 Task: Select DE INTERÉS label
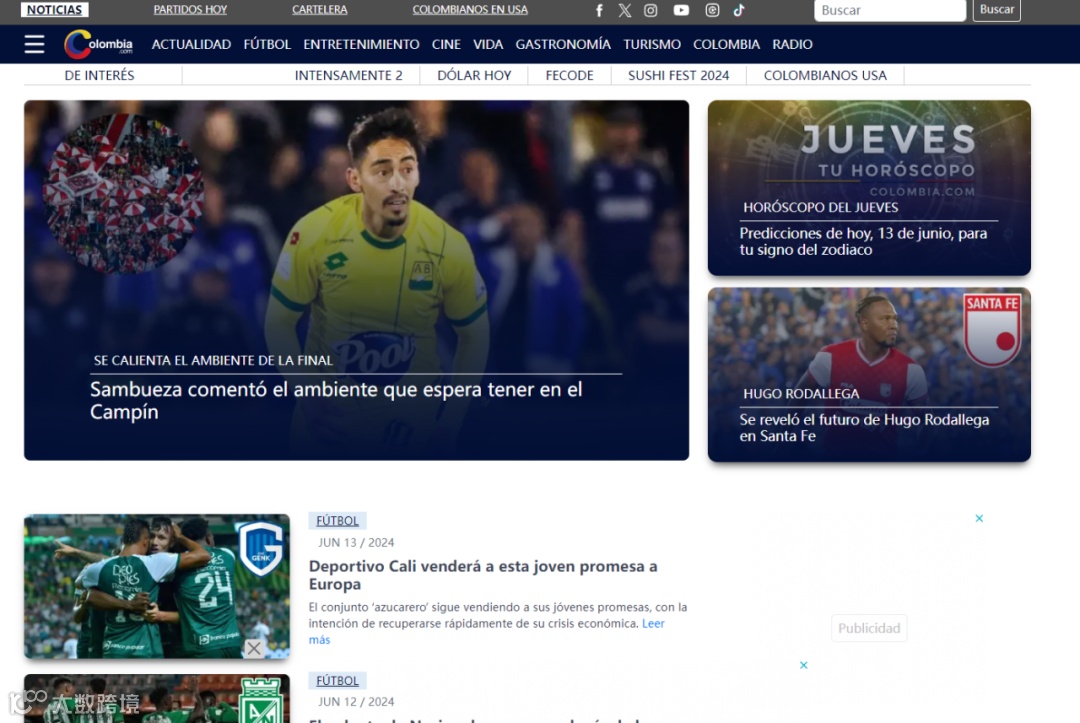pyautogui.click(x=99, y=75)
